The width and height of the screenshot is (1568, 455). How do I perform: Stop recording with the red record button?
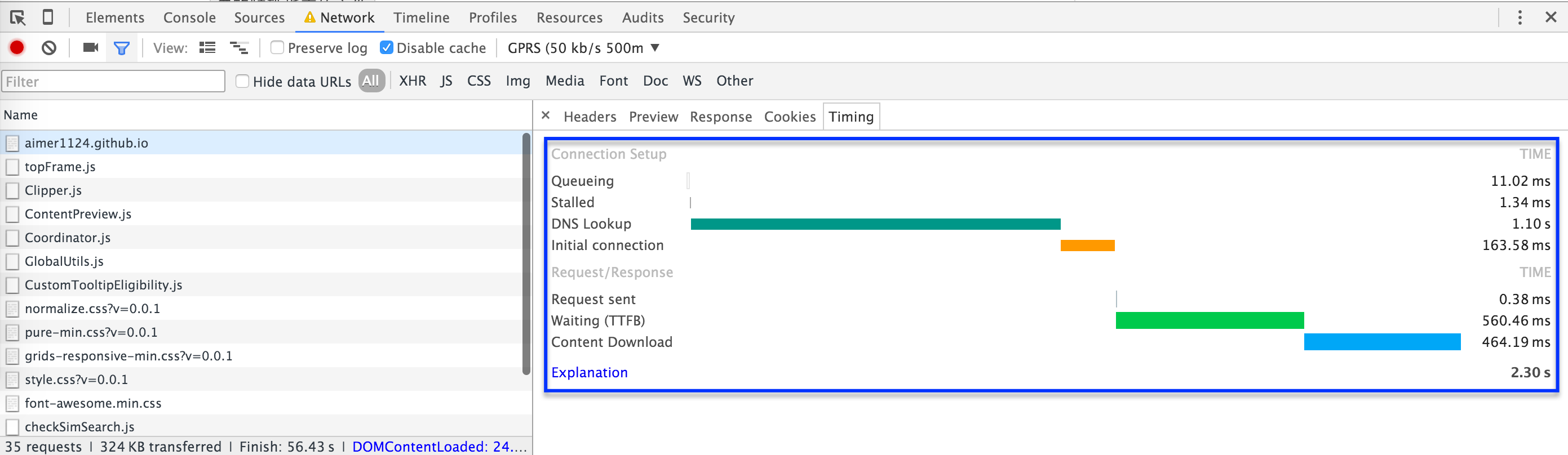17,47
